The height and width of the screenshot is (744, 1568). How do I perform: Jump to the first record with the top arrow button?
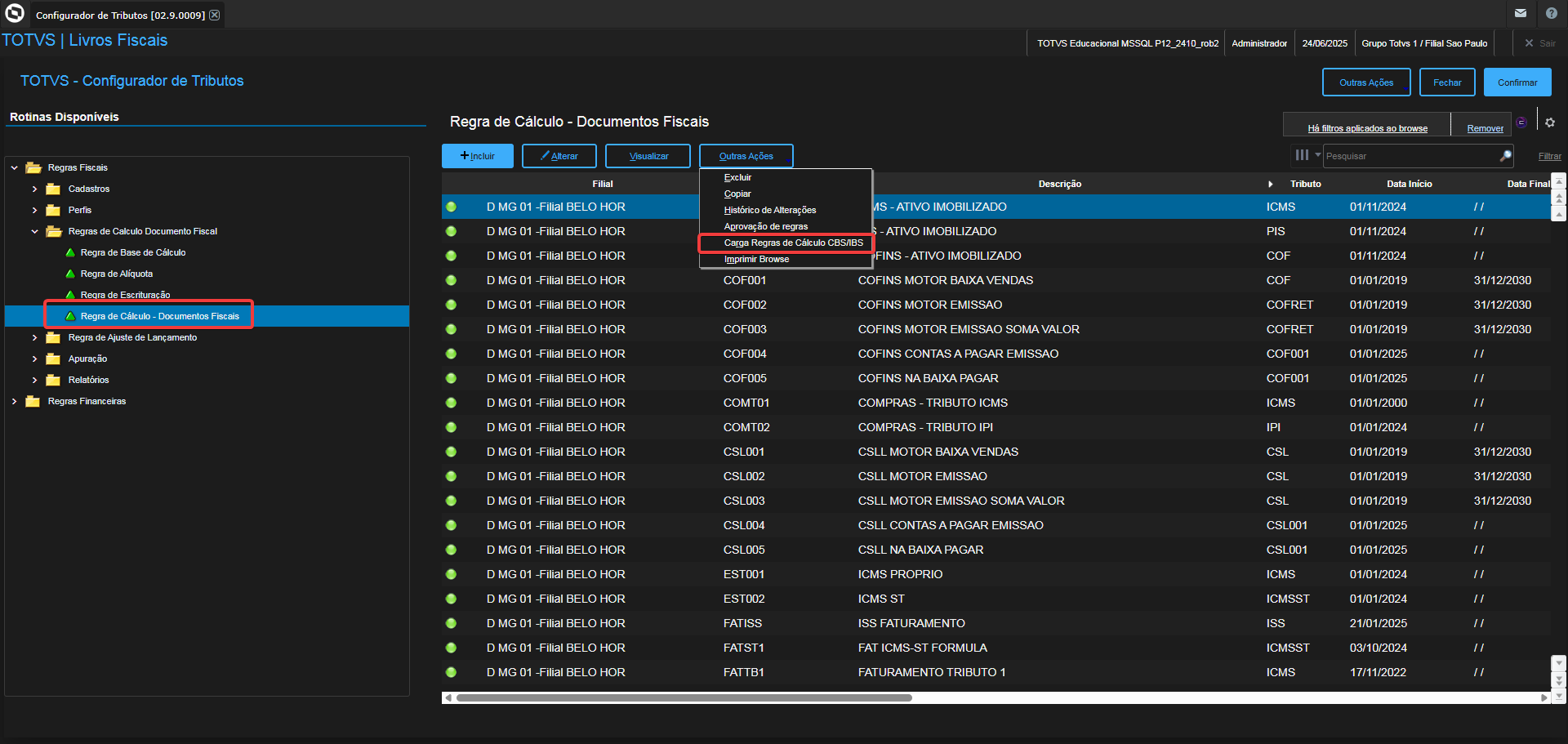click(x=1559, y=181)
